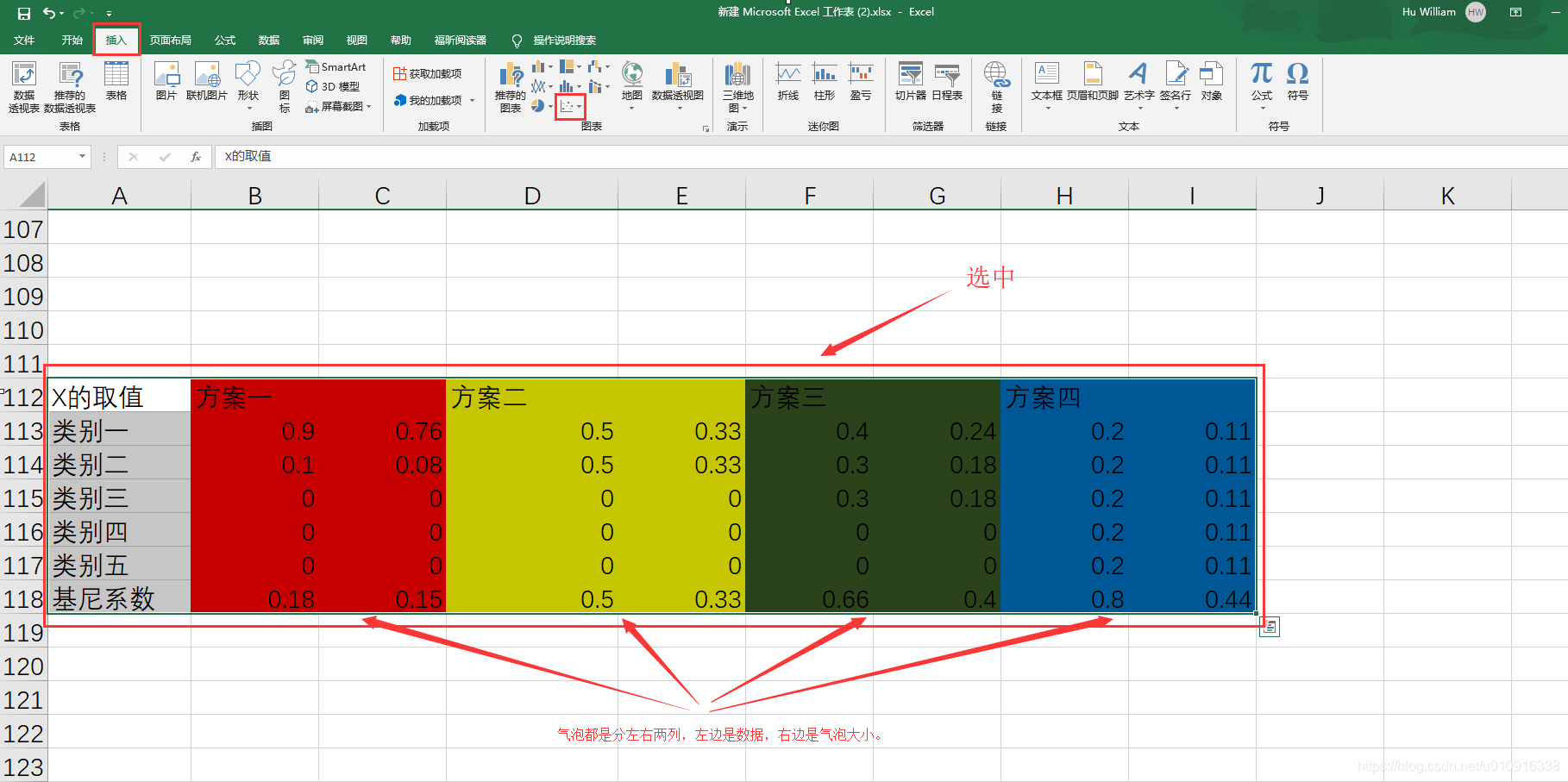Select cell 基尼系数
The height and width of the screenshot is (782, 1568).
119,598
